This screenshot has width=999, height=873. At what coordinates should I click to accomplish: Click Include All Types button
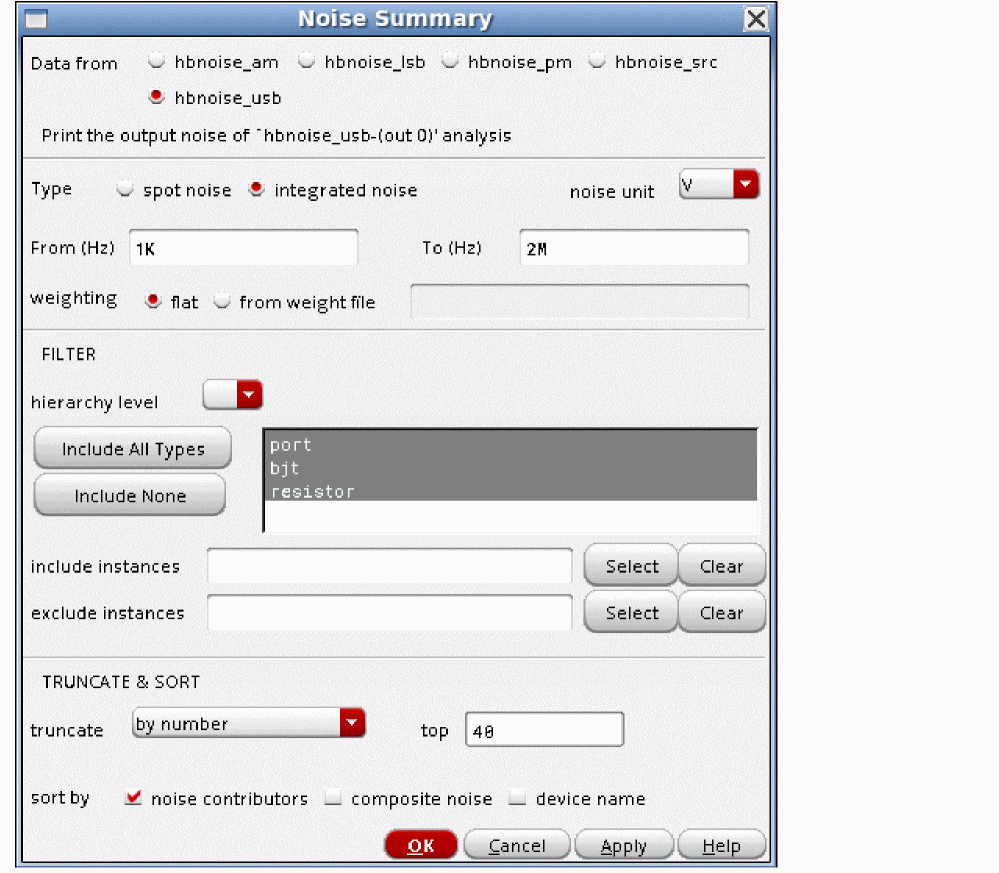[133, 449]
